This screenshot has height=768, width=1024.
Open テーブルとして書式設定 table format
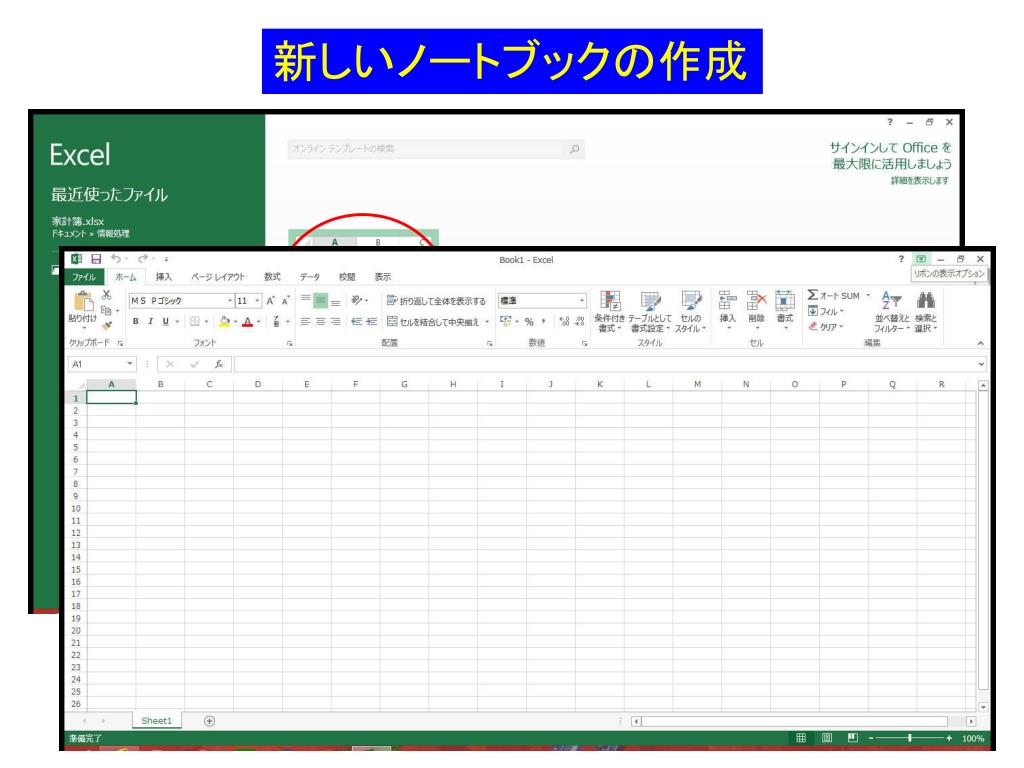[649, 312]
